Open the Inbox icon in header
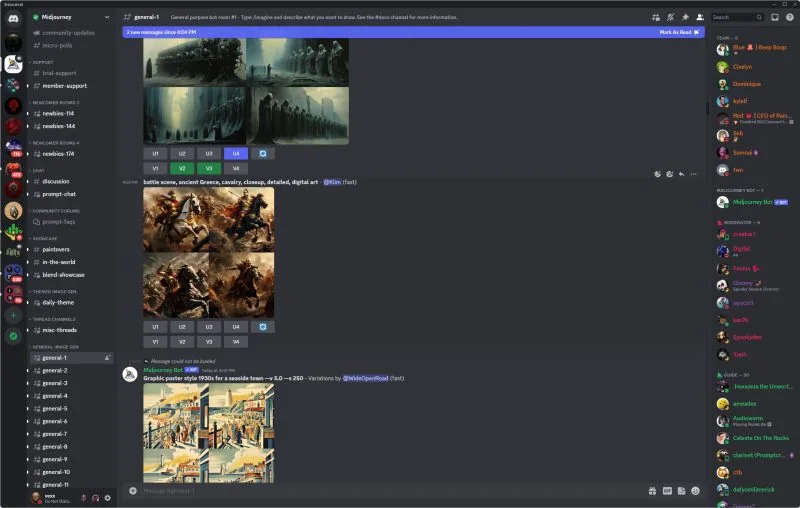This screenshot has height=508, width=800. coord(774,17)
